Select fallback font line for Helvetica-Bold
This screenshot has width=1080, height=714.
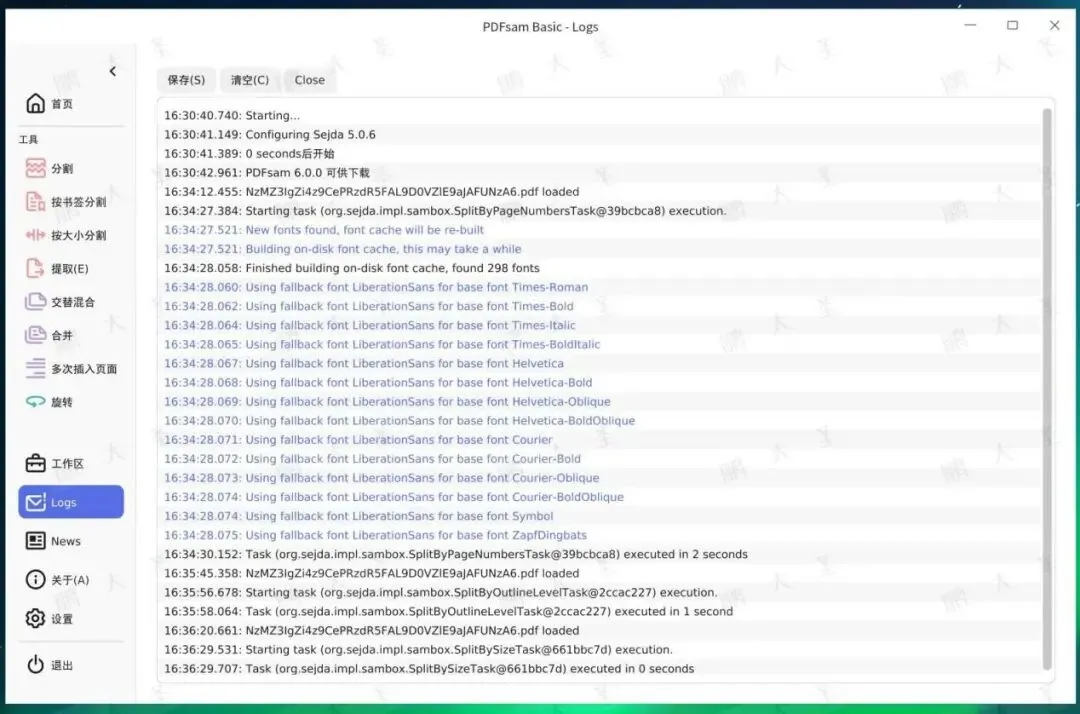pyautogui.click(x=599, y=382)
